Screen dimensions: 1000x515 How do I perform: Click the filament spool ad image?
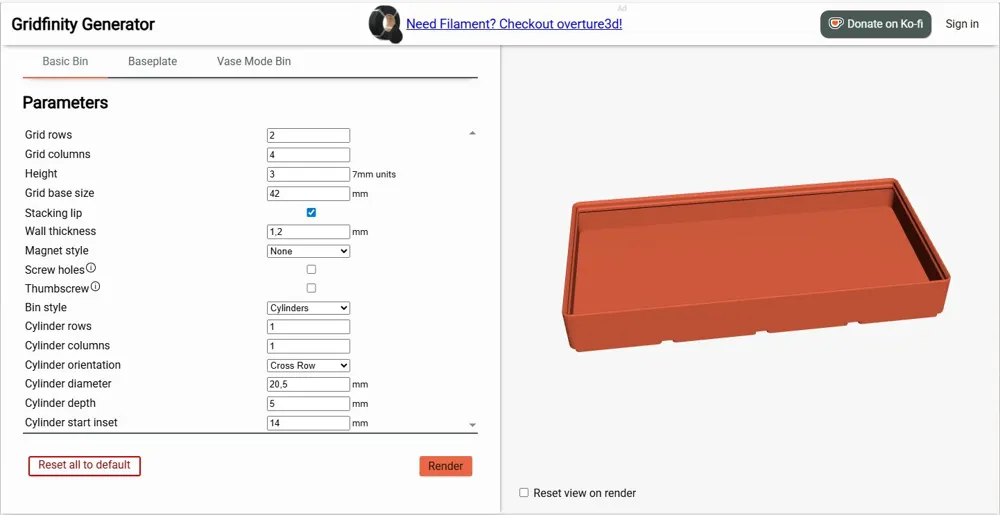click(x=386, y=24)
